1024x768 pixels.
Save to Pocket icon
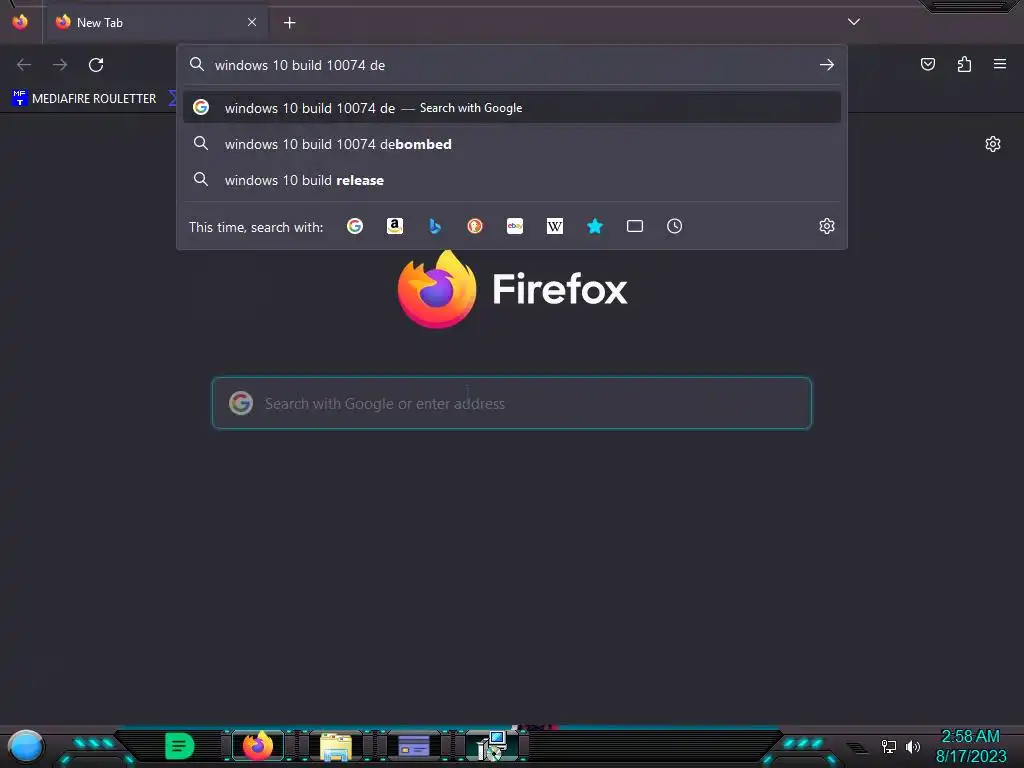927,64
